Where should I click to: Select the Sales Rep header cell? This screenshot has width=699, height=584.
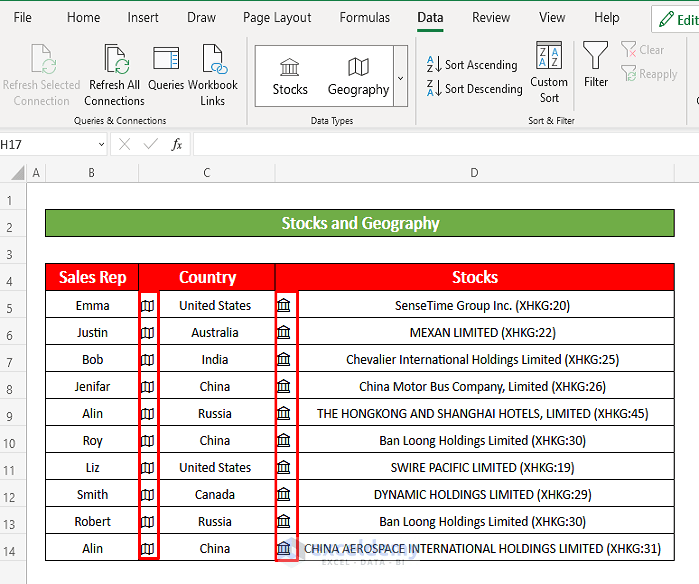(x=92, y=277)
